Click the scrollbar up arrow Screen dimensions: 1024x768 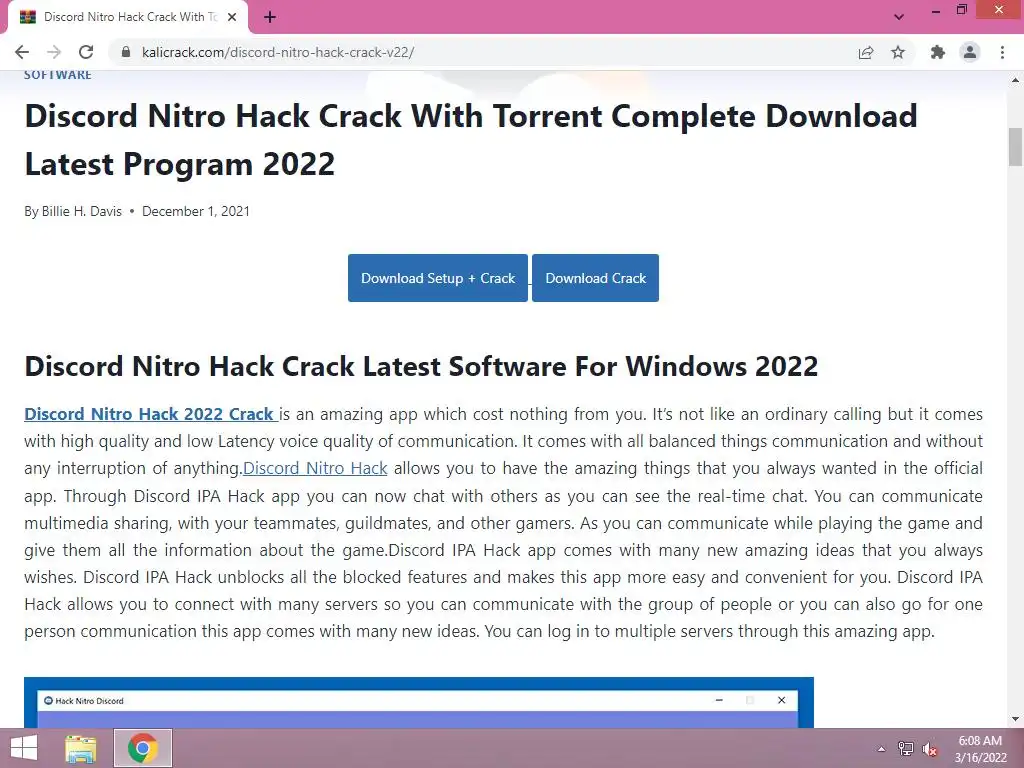[1015, 80]
